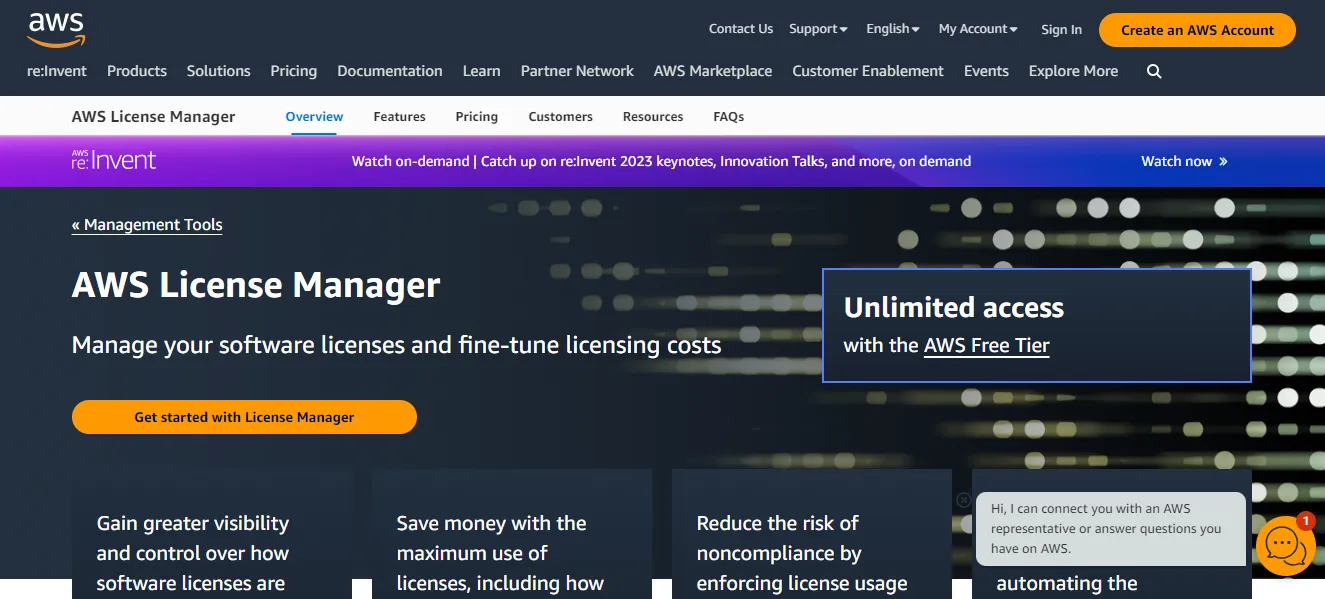The image size is (1325, 599).
Task: Expand the My Account dropdown
Action: point(978,29)
